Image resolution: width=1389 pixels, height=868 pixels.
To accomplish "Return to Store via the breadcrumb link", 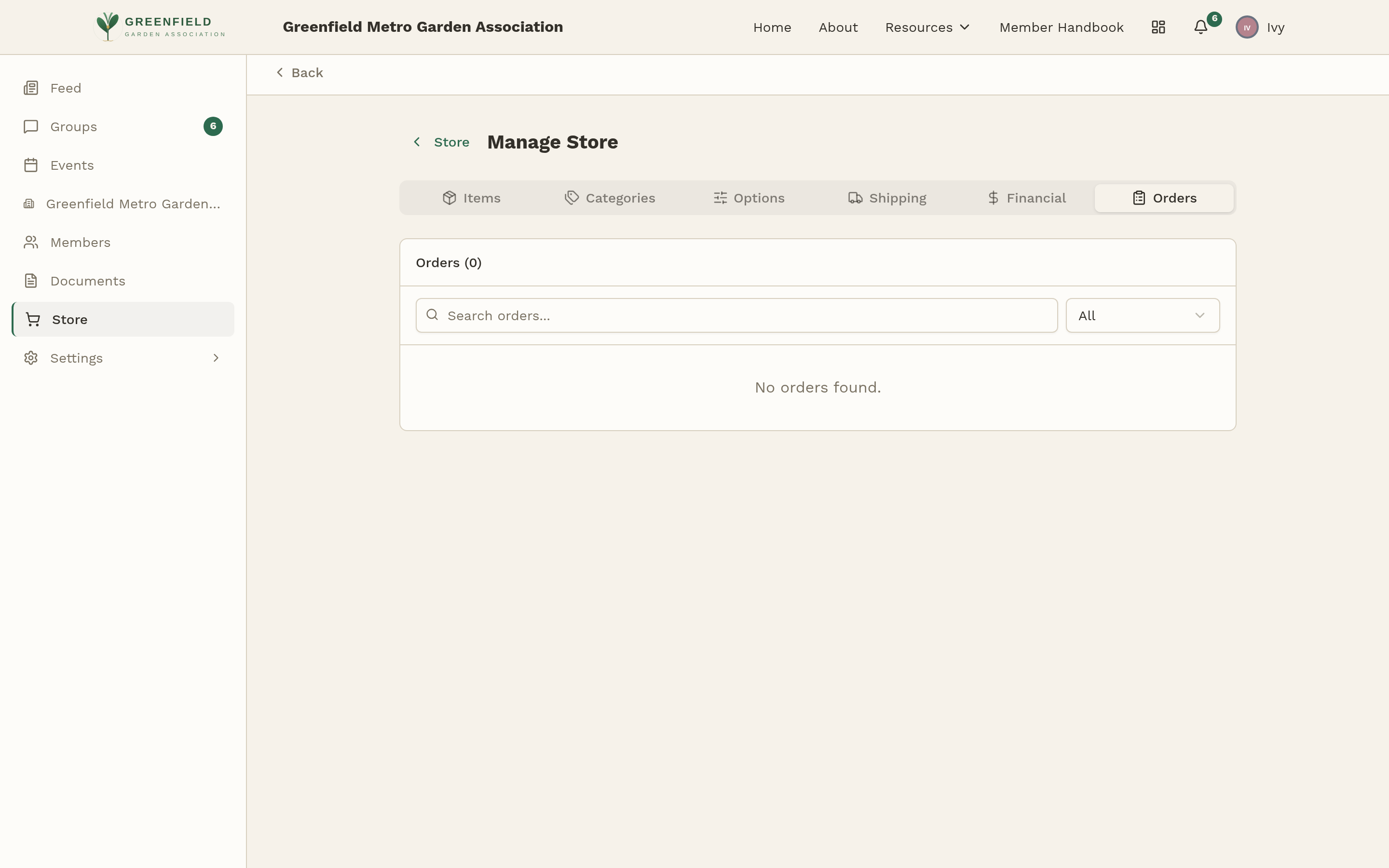I will [x=451, y=142].
